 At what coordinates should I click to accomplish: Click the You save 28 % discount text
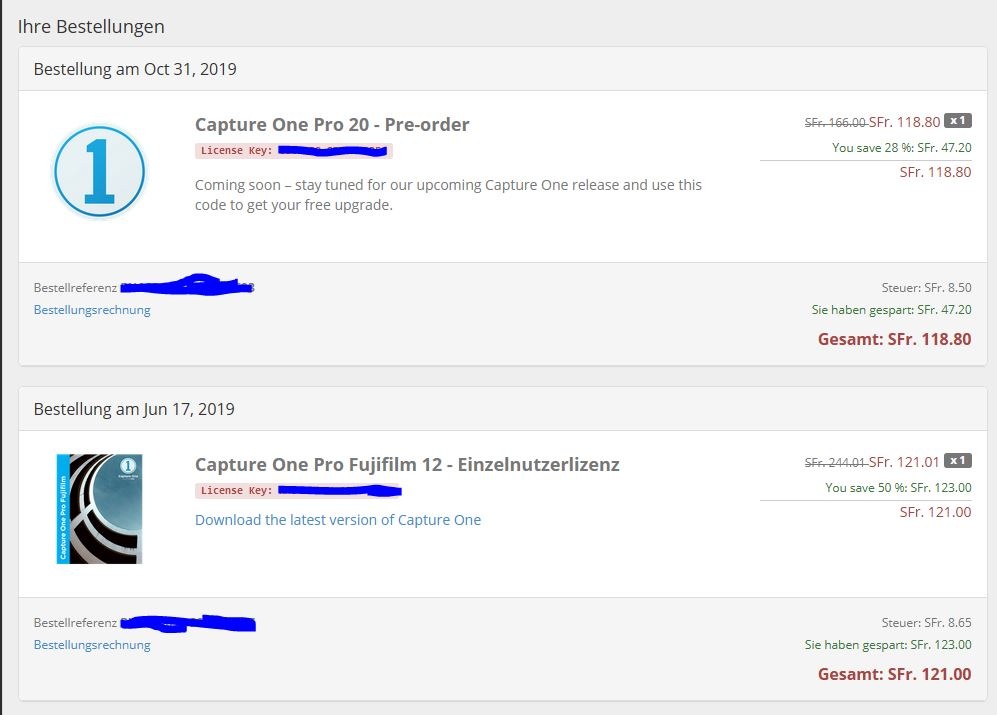click(901, 148)
